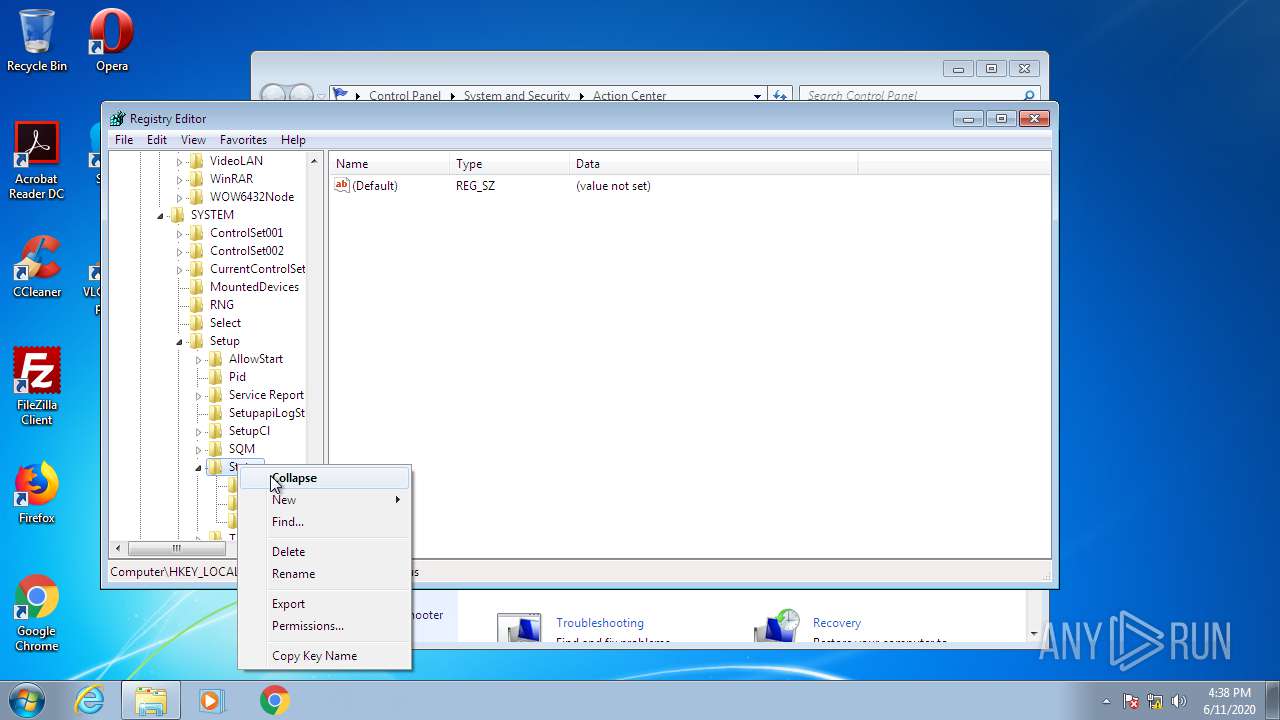Open the Troubleshooting link in Control Panel
The width and height of the screenshot is (1280, 720).
[600, 623]
